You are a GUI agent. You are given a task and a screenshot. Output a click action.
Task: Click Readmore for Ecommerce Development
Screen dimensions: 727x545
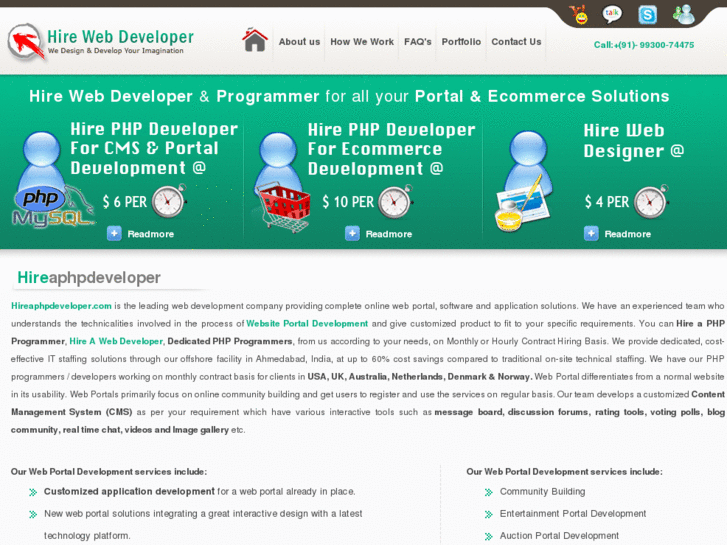click(389, 234)
